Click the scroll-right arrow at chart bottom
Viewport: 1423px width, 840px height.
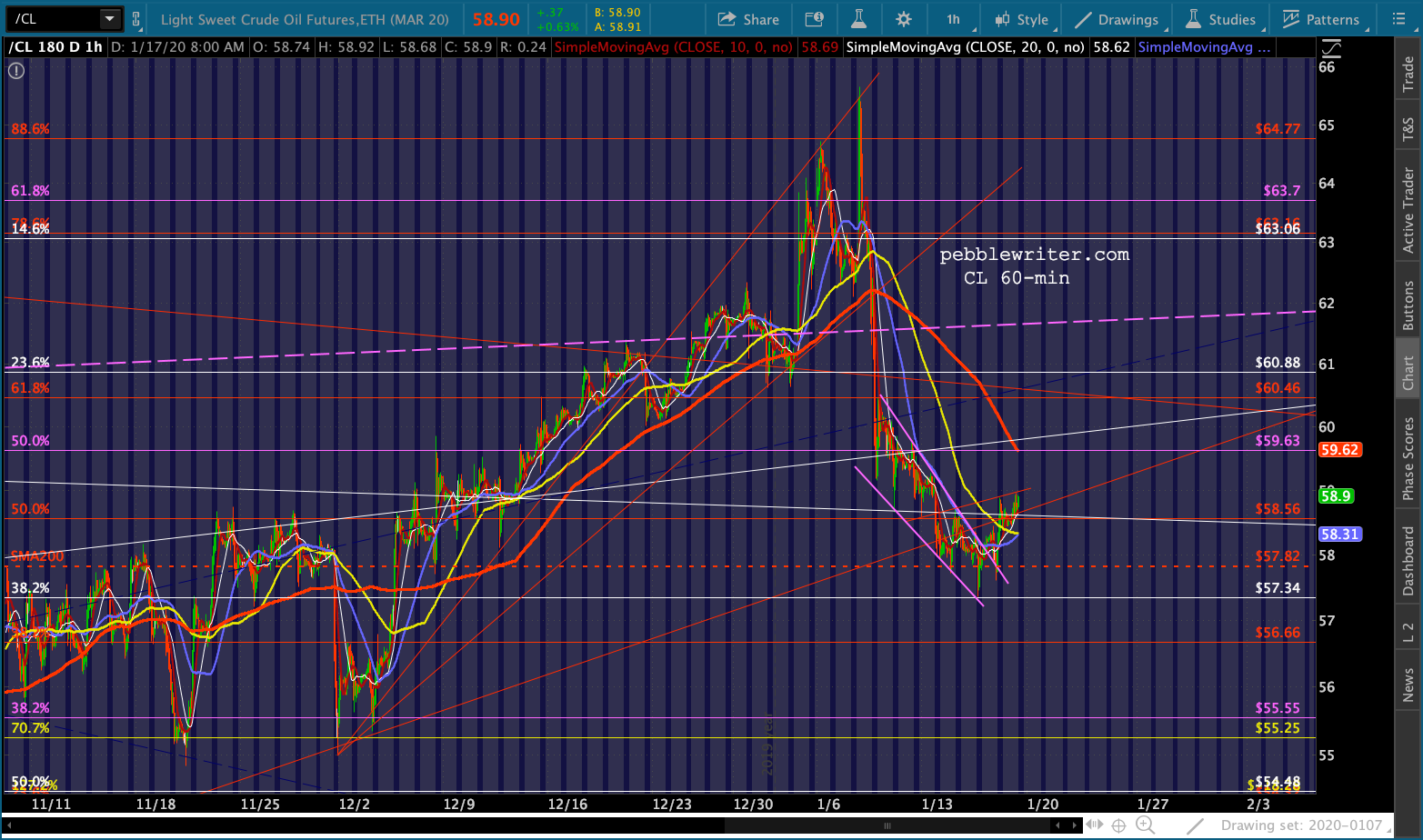click(x=1074, y=825)
